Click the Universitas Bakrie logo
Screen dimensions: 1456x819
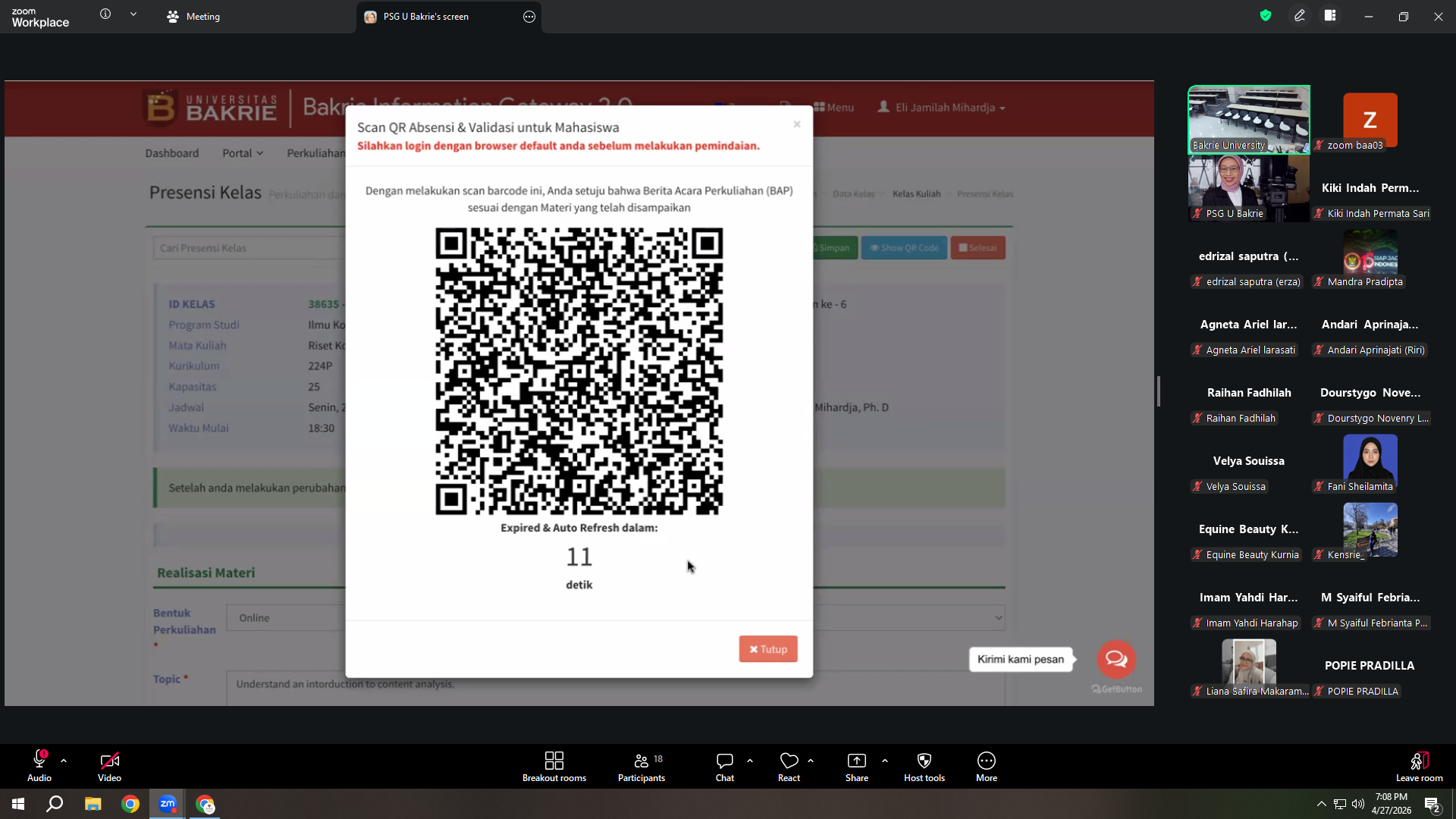[x=210, y=108]
